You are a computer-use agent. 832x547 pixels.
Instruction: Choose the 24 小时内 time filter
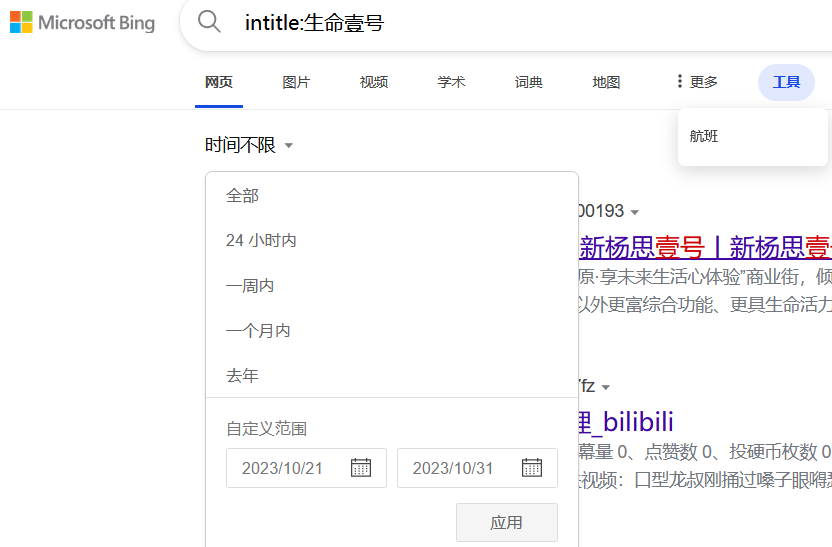point(261,240)
